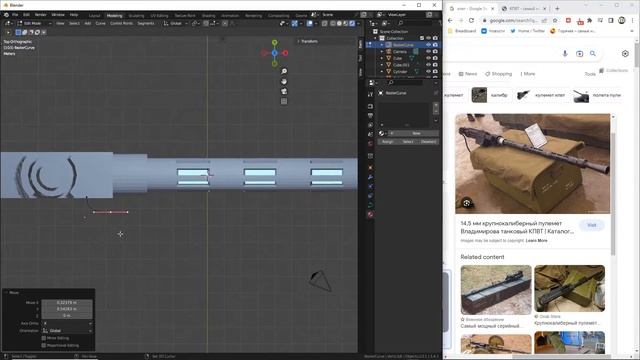Open Output properties tab icon

click(370, 116)
